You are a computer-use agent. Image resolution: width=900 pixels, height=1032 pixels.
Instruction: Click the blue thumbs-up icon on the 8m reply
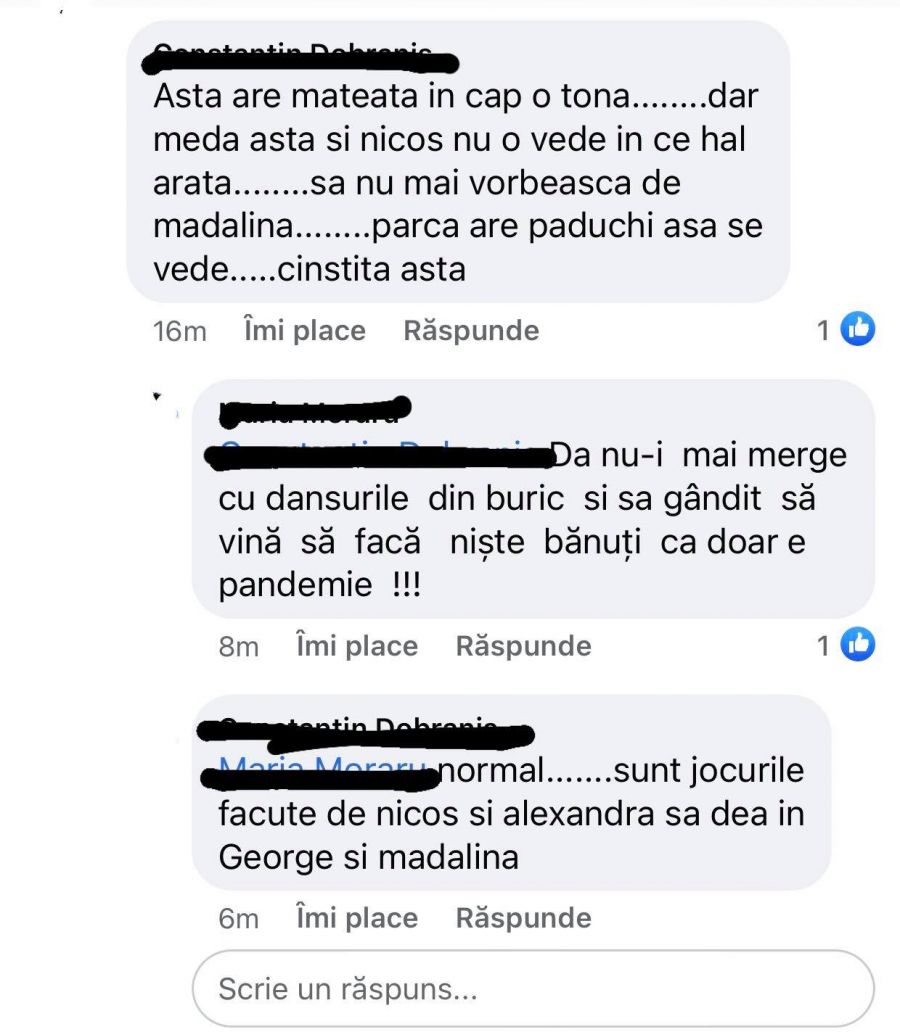857,644
